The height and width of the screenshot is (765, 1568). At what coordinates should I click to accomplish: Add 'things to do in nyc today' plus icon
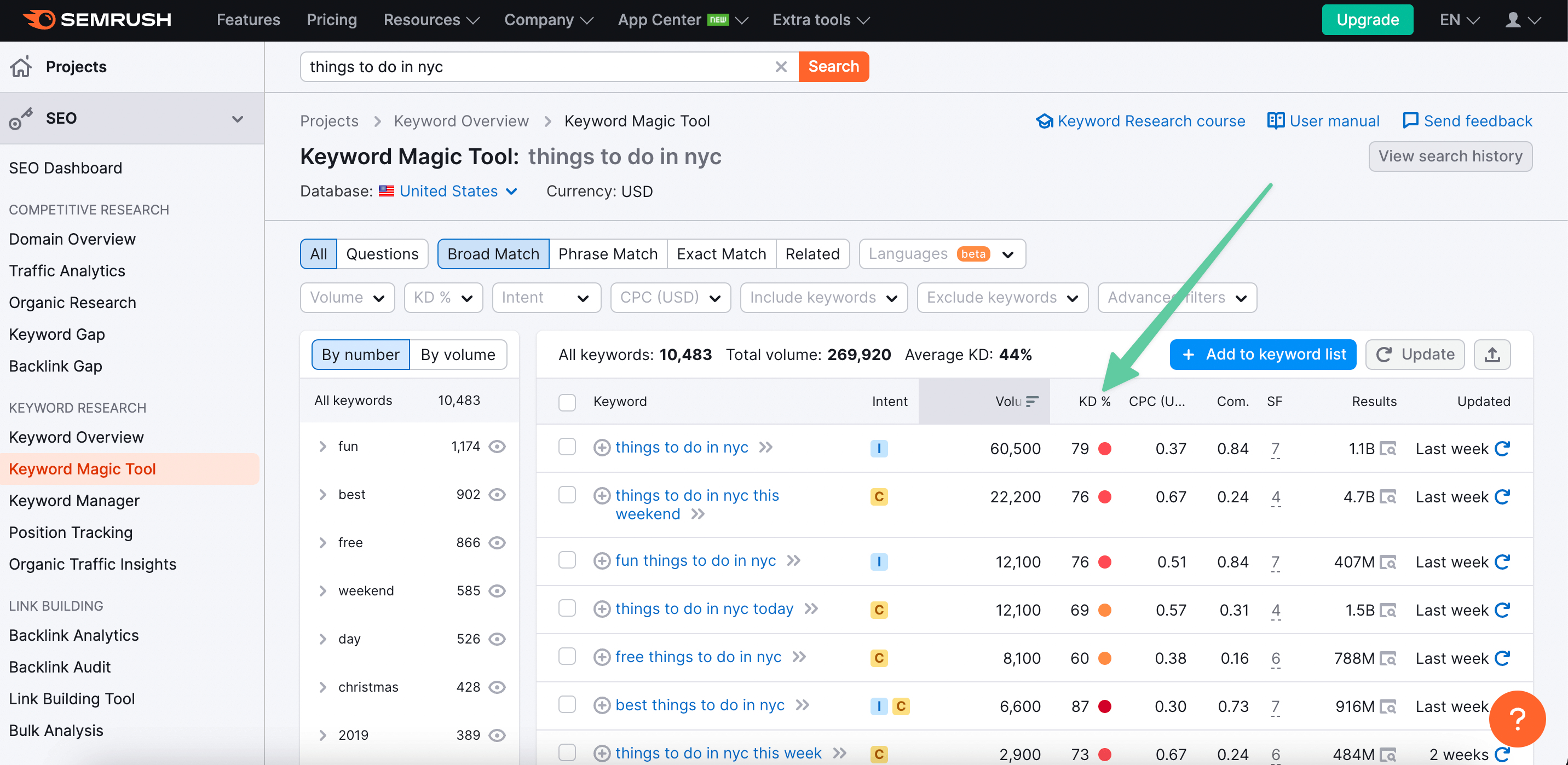tap(601, 609)
